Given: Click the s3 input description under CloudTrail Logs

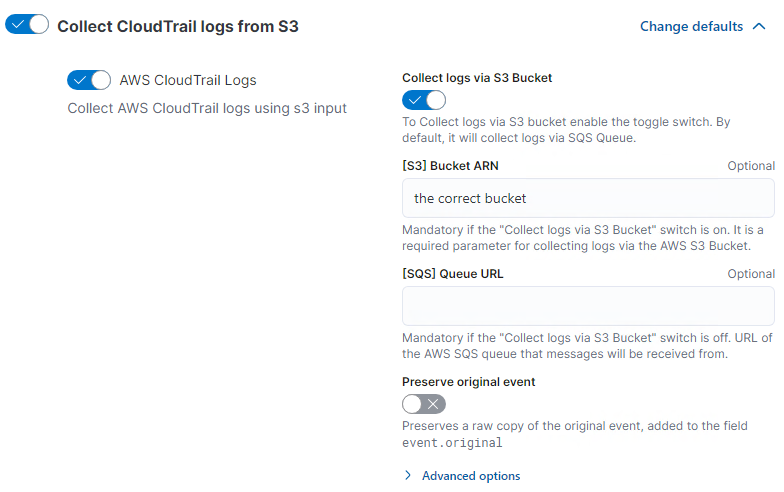Looking at the screenshot, I should [x=207, y=108].
